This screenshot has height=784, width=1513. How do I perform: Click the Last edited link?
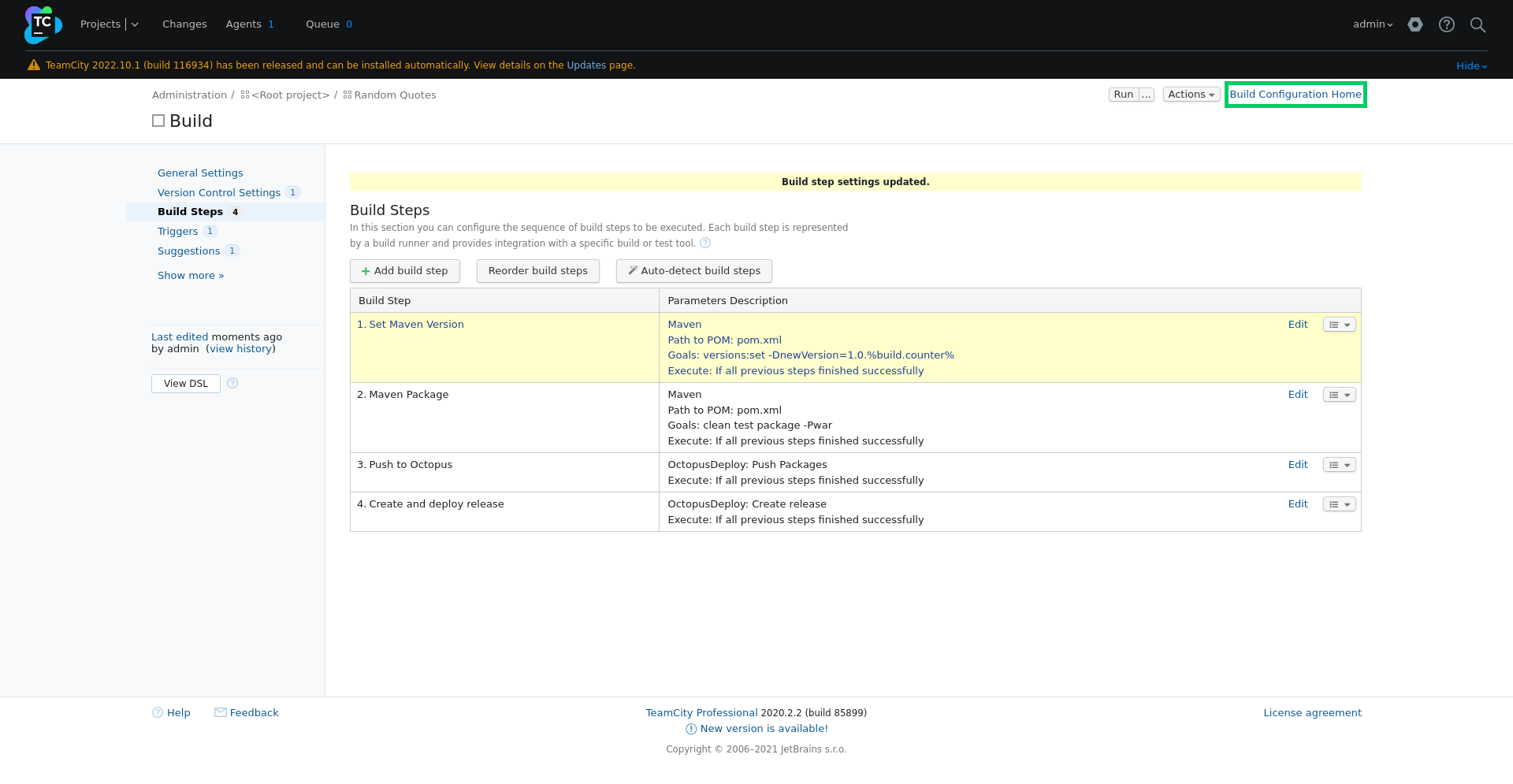click(180, 337)
